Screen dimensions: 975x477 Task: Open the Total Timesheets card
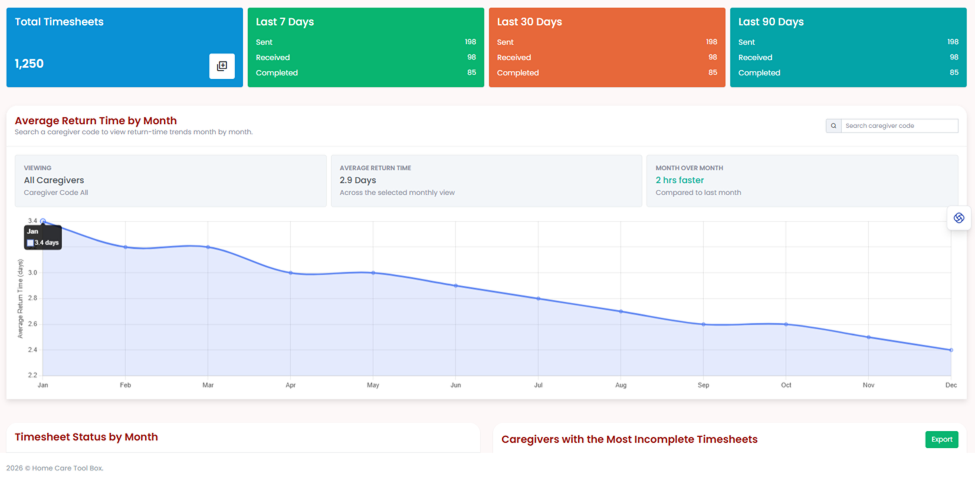click(x=124, y=47)
